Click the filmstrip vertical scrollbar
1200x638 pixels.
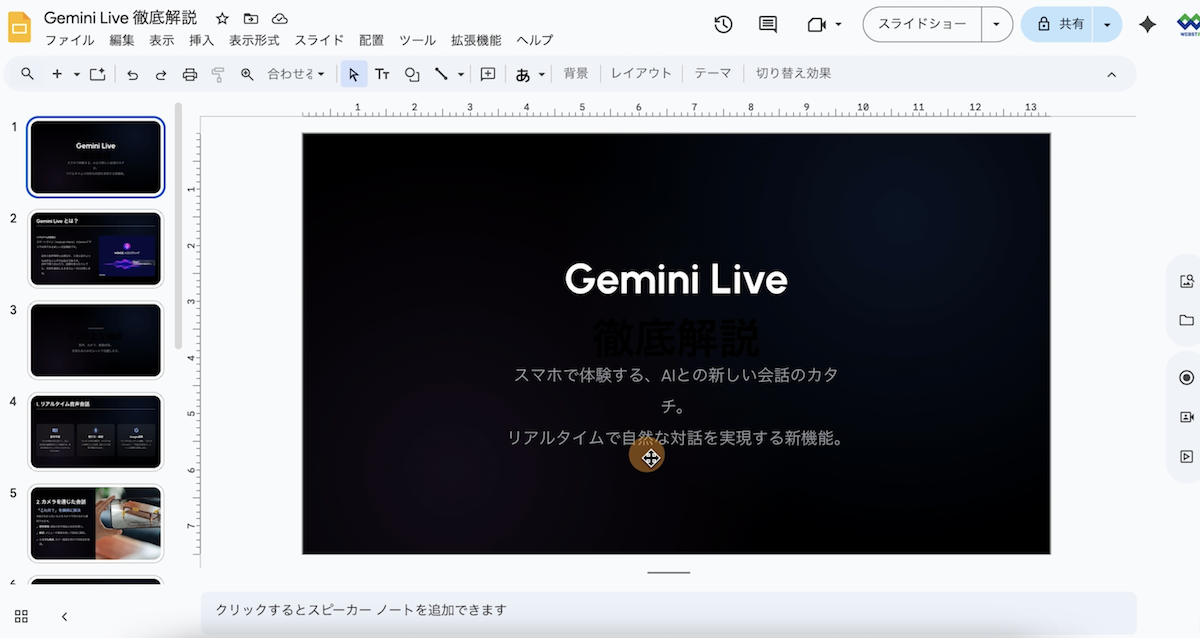178,220
